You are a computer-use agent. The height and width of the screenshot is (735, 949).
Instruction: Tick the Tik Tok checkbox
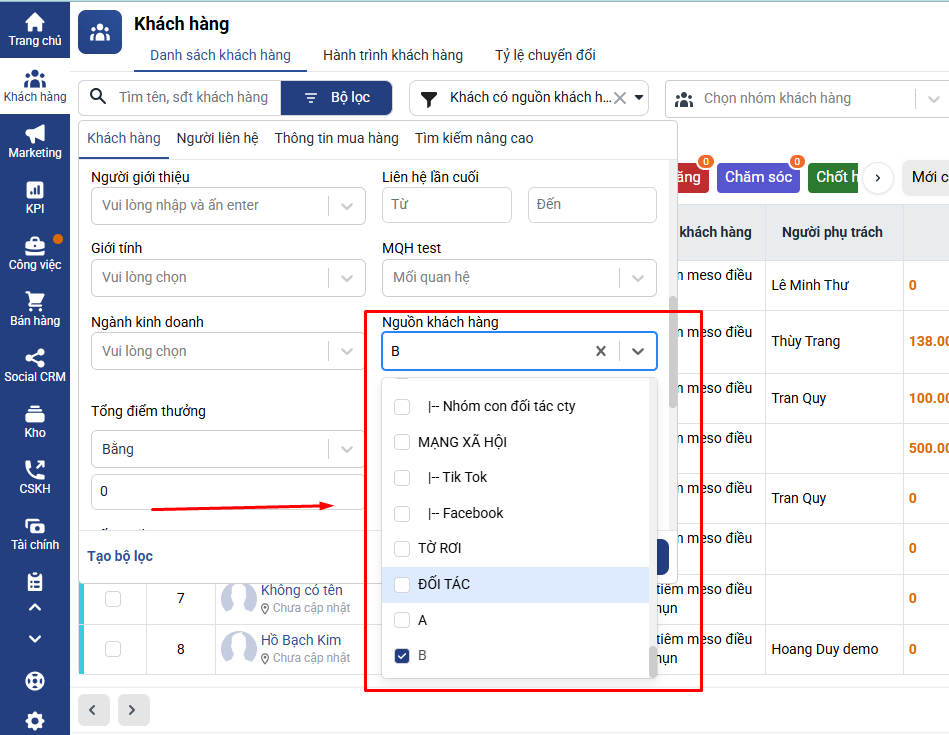(x=402, y=478)
